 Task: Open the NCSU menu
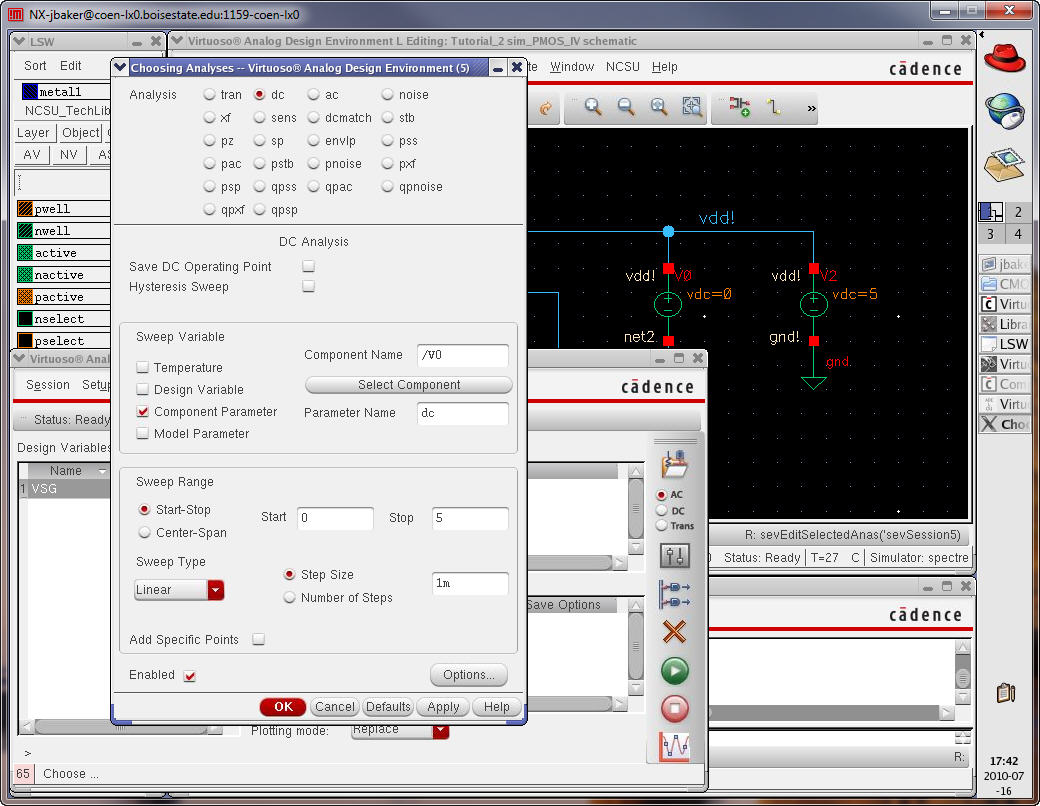pyautogui.click(x=623, y=67)
